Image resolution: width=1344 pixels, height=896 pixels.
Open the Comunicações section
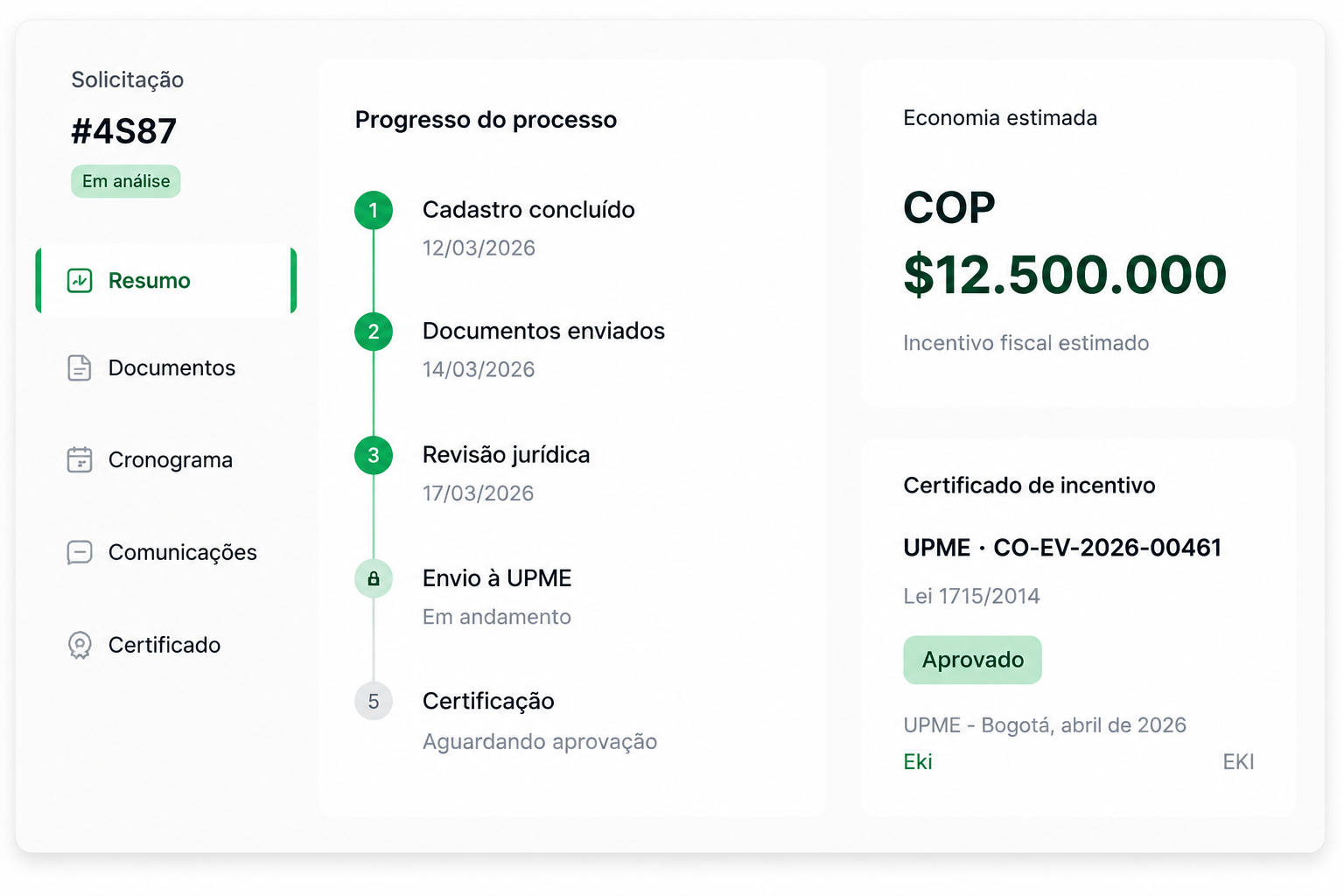point(166,552)
